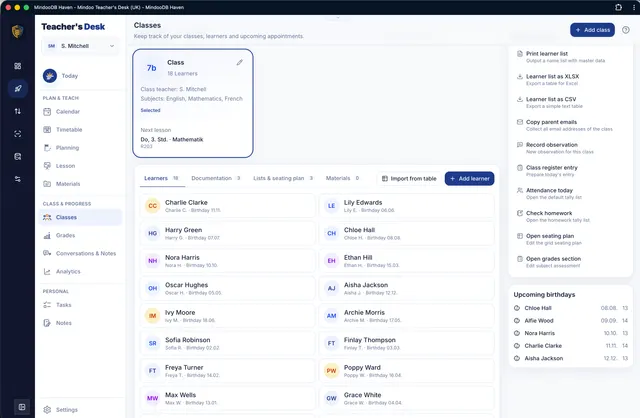
Task: Open Grades in the sidebar
Action: 80,236
